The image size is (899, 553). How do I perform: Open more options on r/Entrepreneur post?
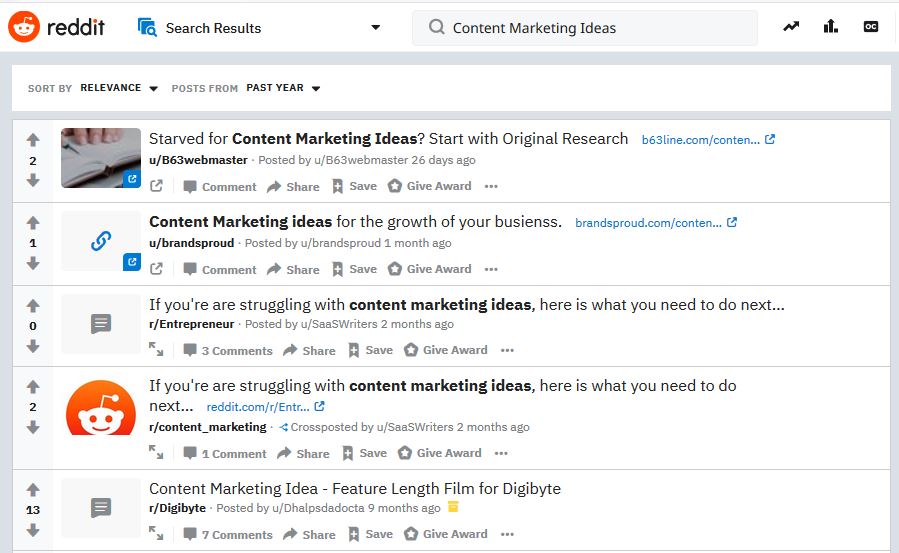coord(507,350)
